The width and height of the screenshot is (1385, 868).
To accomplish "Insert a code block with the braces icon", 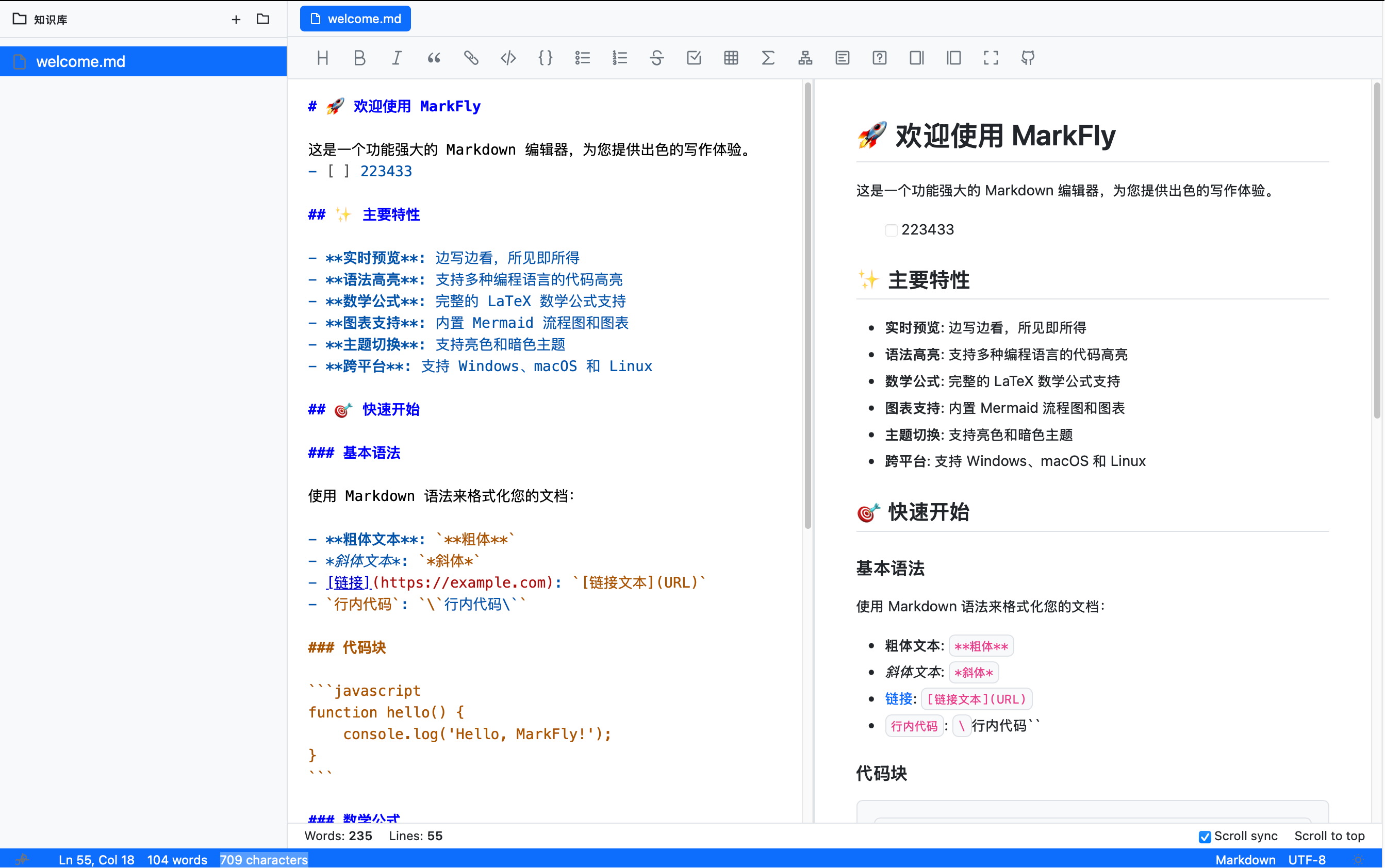I will point(546,57).
